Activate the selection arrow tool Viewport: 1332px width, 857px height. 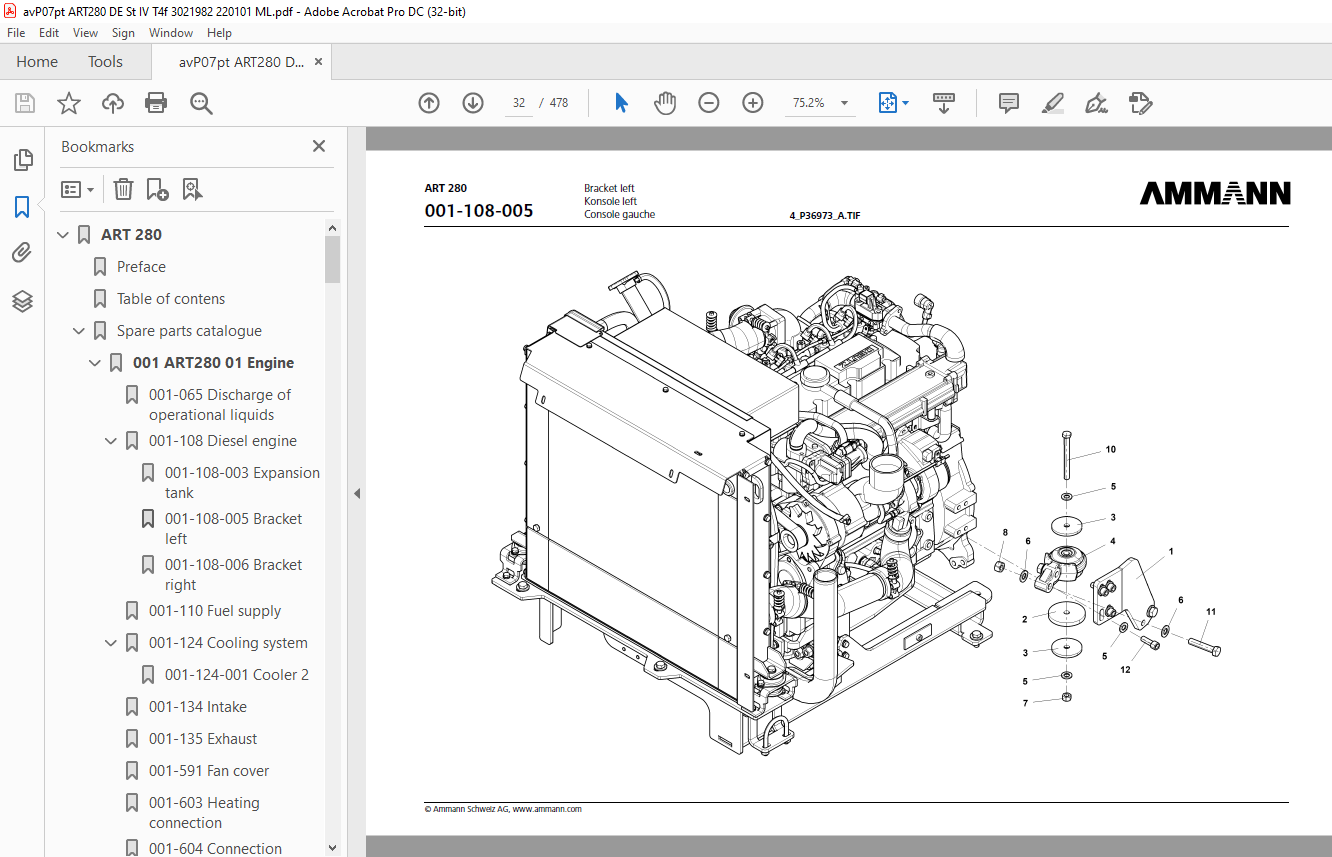pyautogui.click(x=621, y=103)
